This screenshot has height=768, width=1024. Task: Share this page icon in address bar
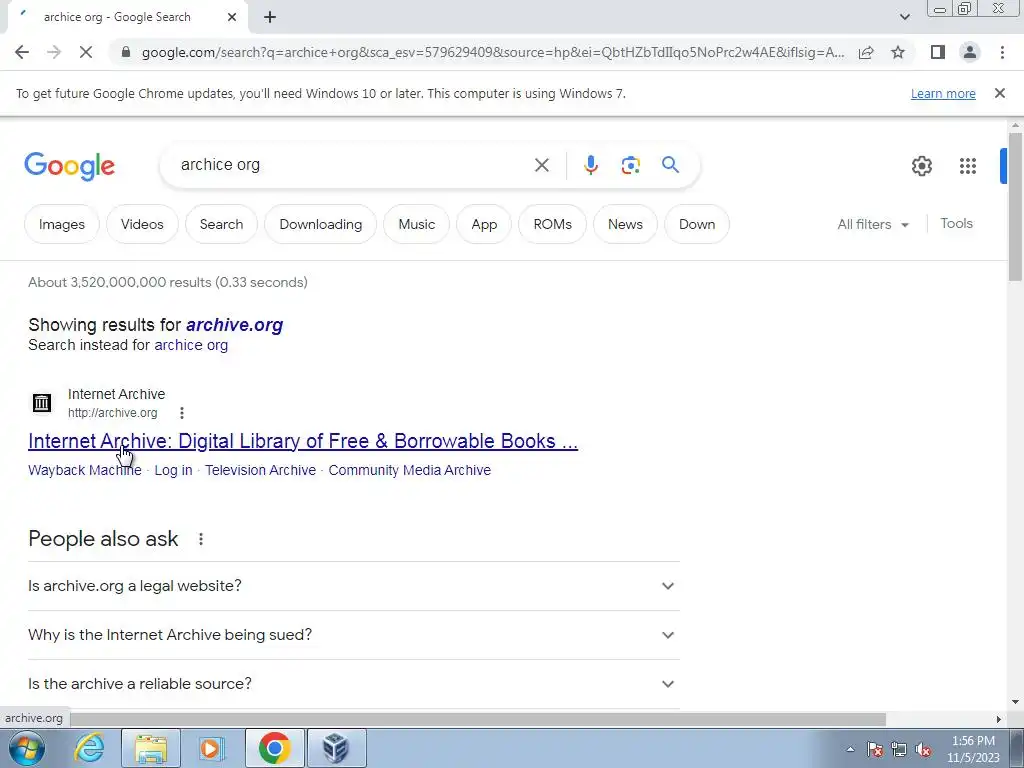coord(866,52)
